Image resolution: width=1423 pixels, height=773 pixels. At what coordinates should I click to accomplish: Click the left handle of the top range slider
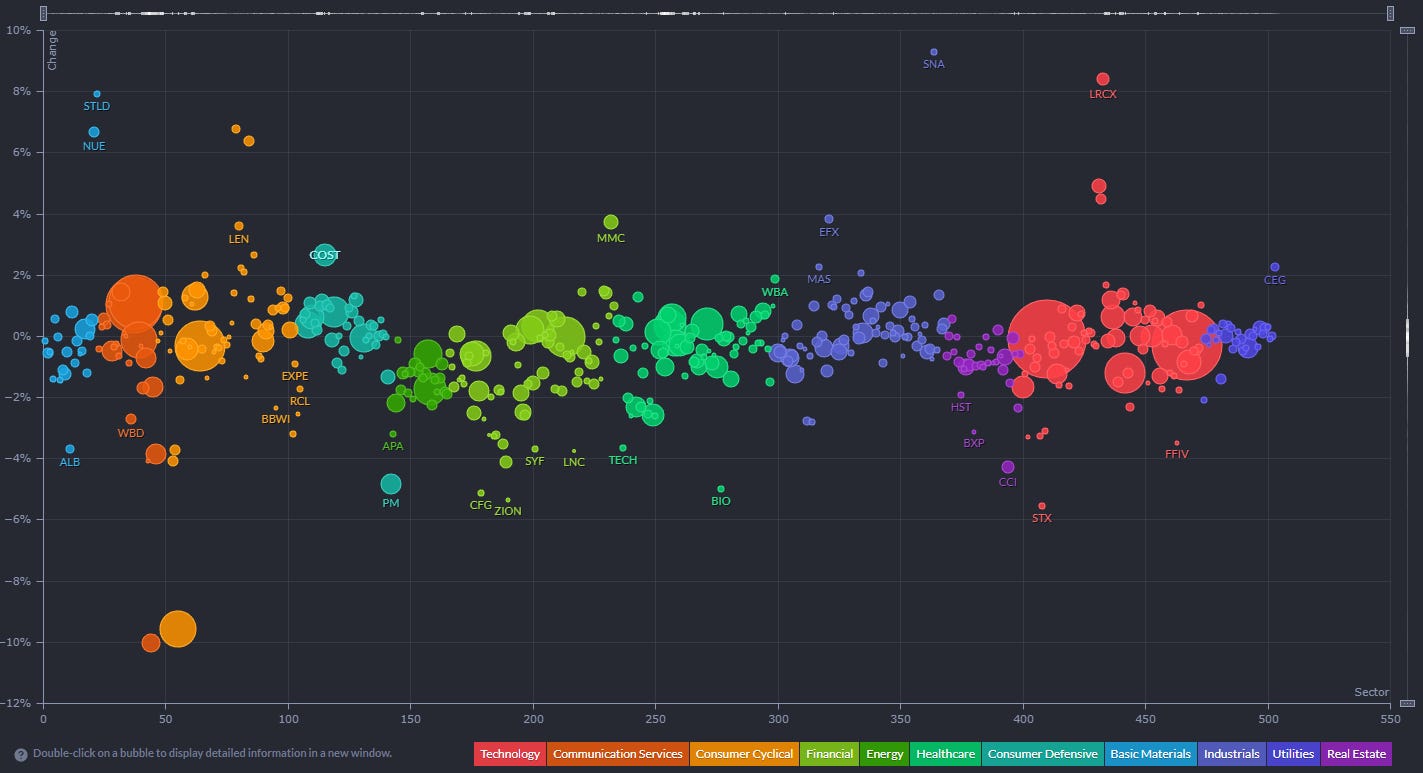pos(44,13)
